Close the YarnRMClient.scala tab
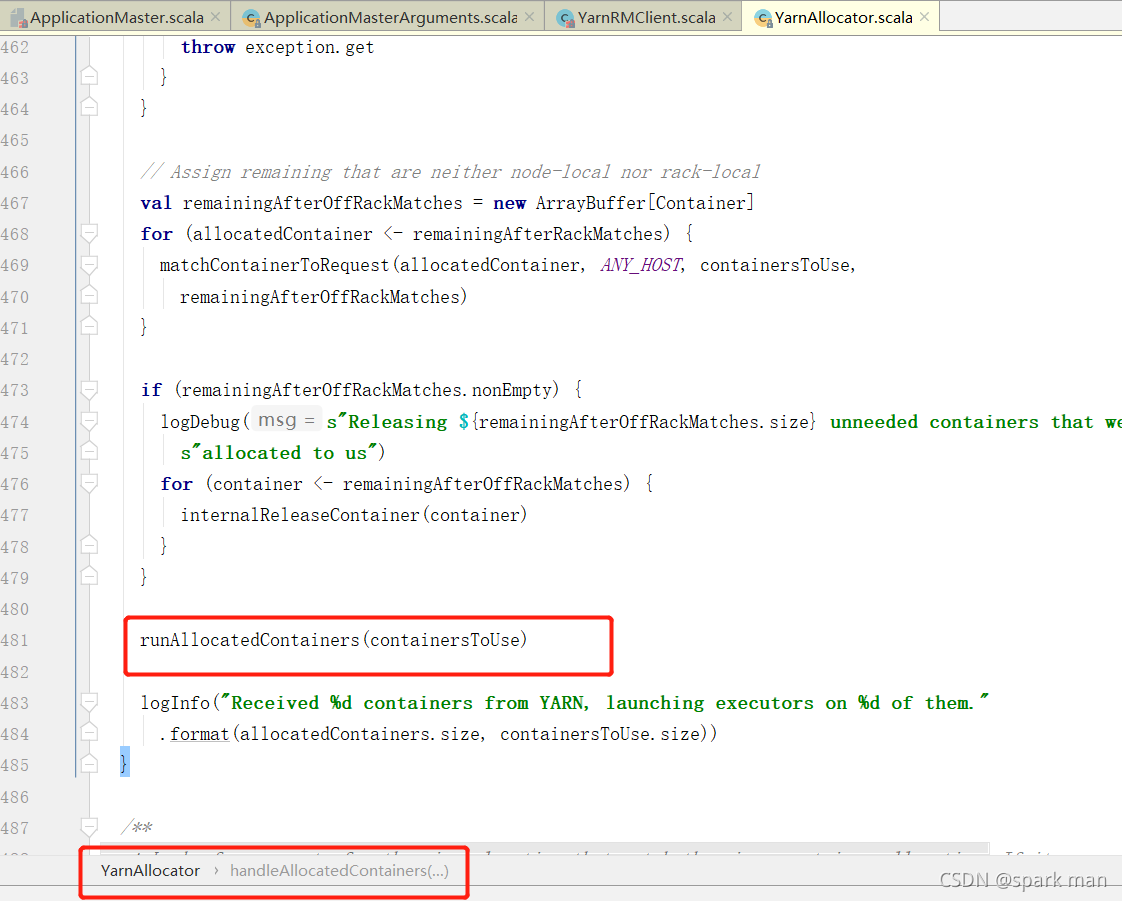Viewport: 1122px width, 901px height. click(x=728, y=16)
